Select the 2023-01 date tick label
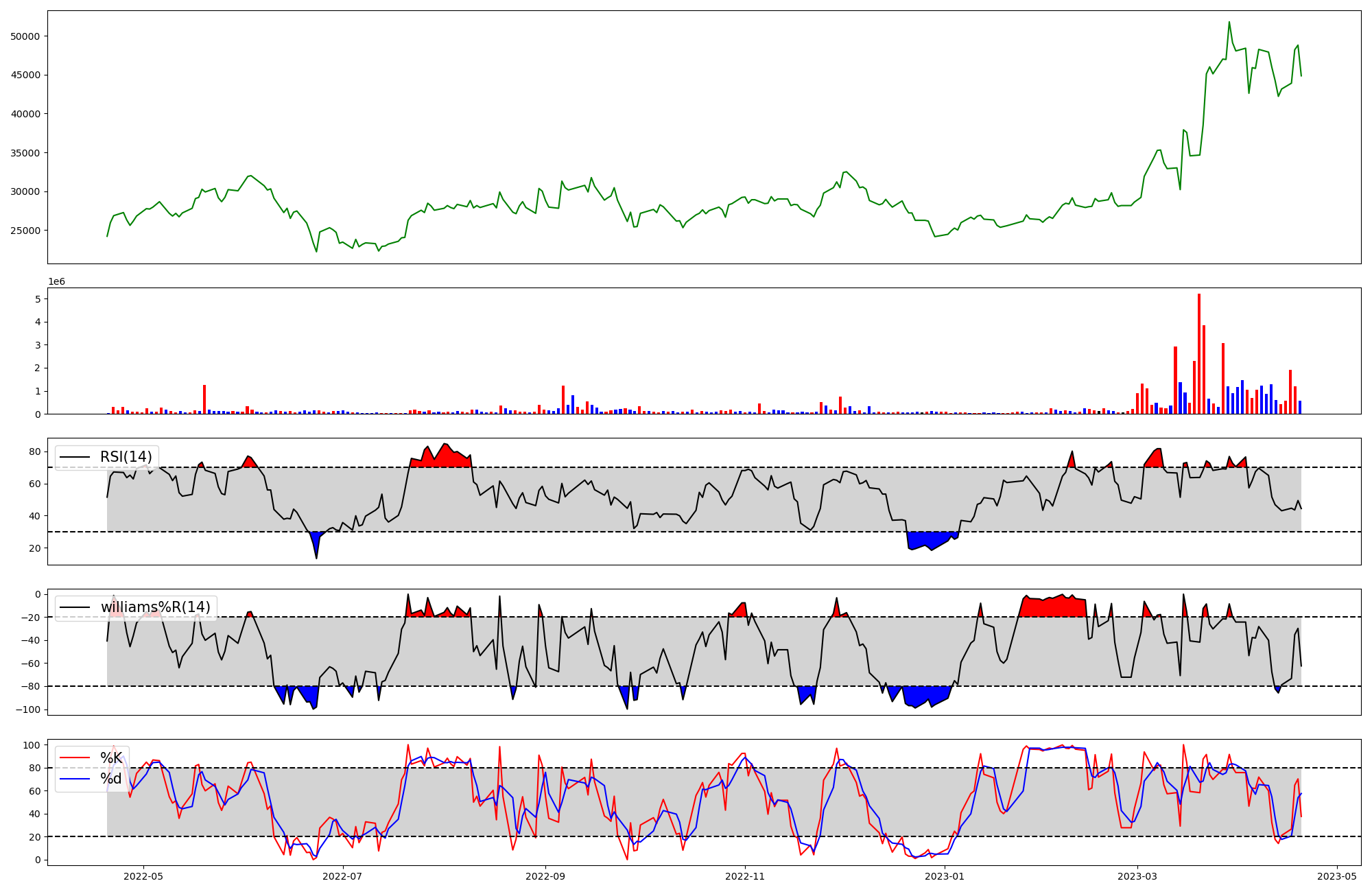This screenshot has height=892, width=1372. 945,876
